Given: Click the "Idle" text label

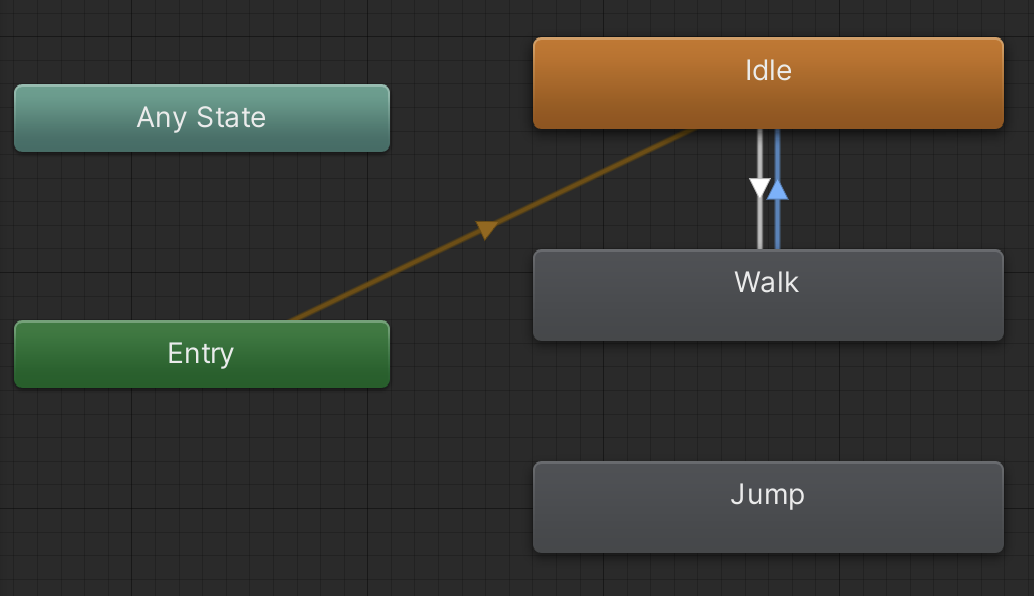Looking at the screenshot, I should 768,70.
